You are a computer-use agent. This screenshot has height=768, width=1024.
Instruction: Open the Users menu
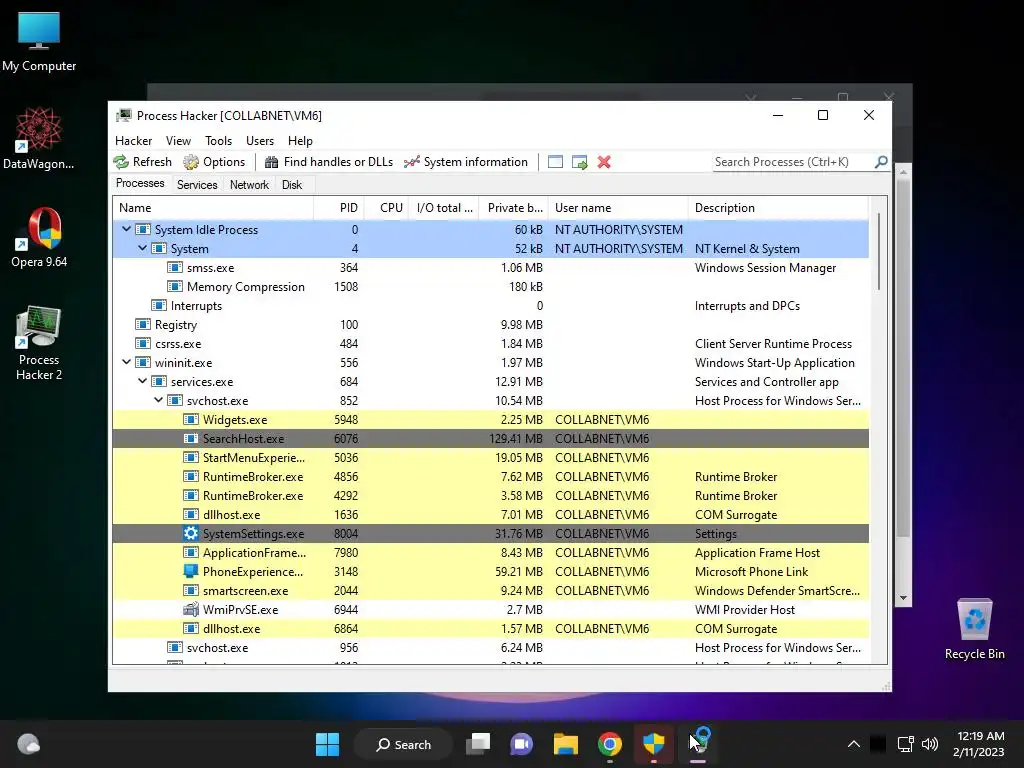pyautogui.click(x=260, y=141)
